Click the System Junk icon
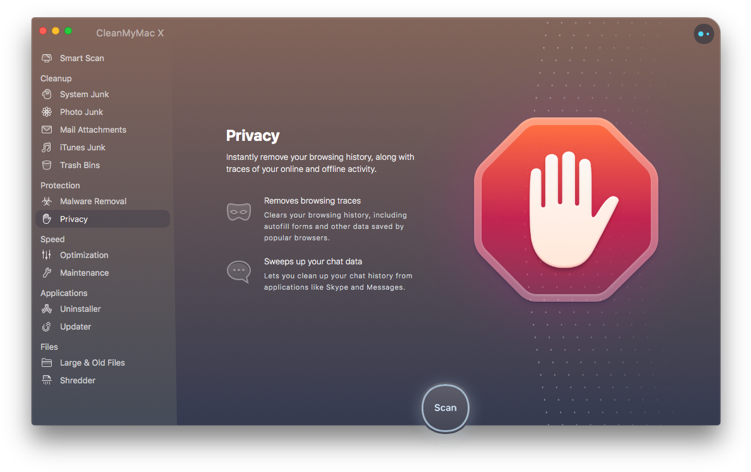 point(46,94)
